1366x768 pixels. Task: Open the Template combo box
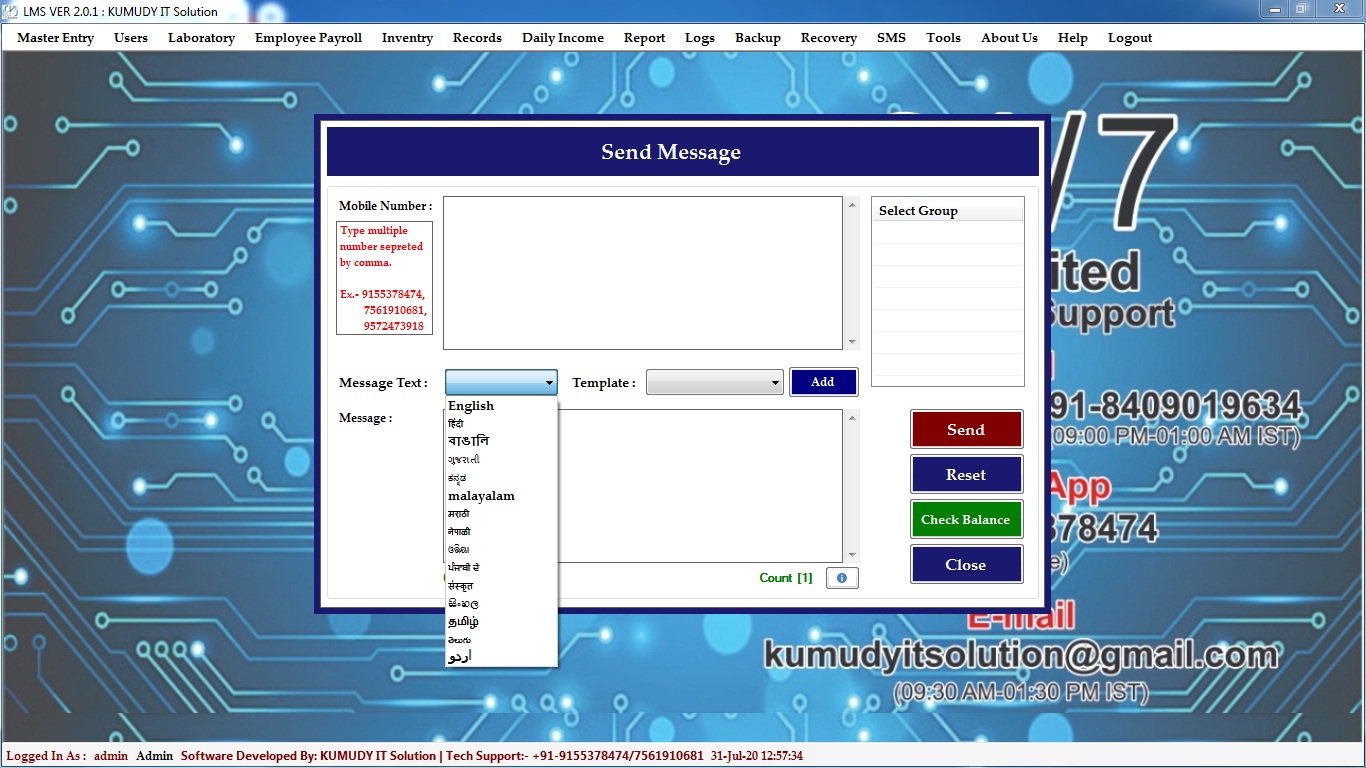coord(714,383)
